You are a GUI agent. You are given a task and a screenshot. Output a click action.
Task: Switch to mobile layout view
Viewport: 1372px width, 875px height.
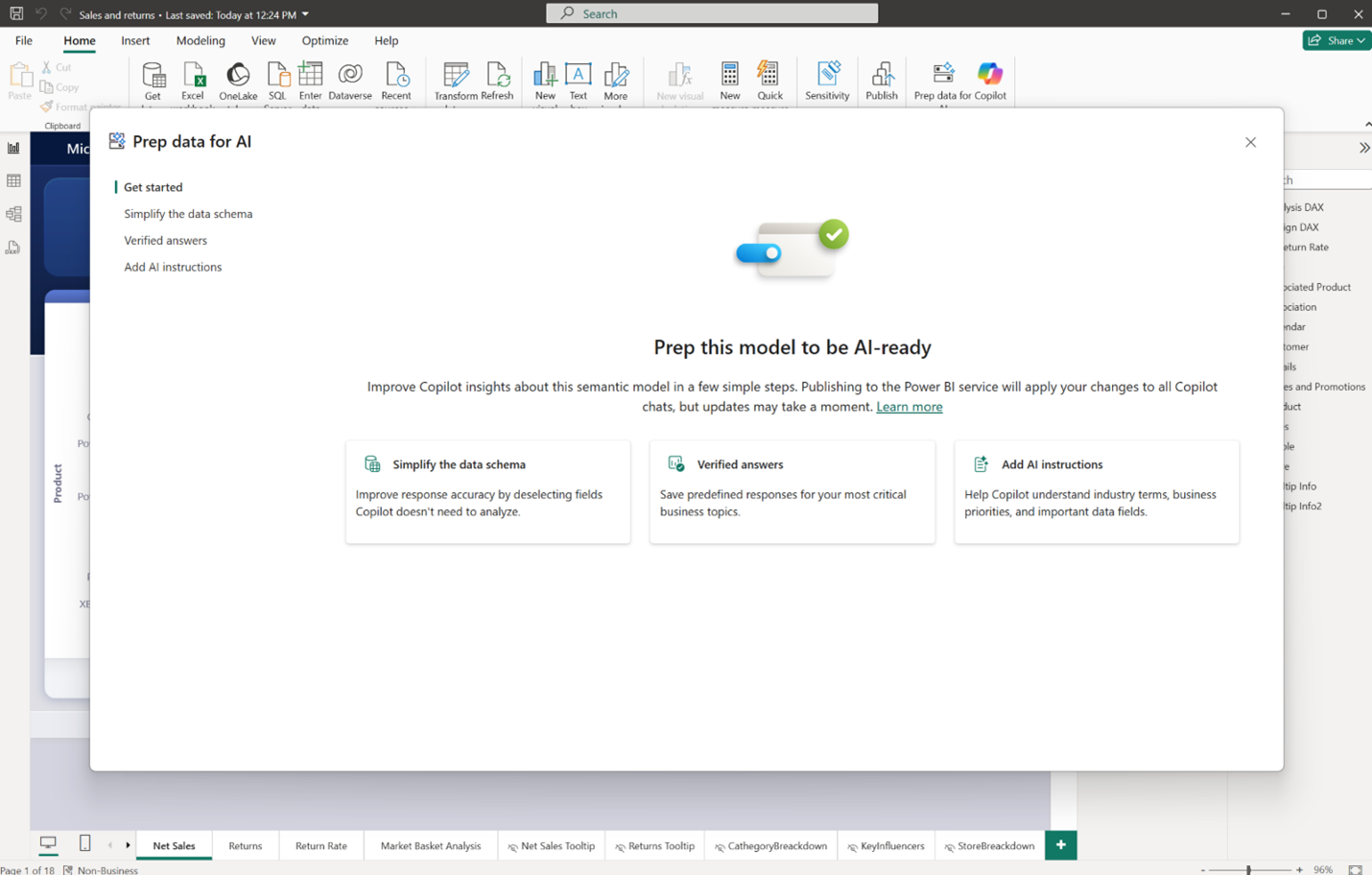point(84,841)
